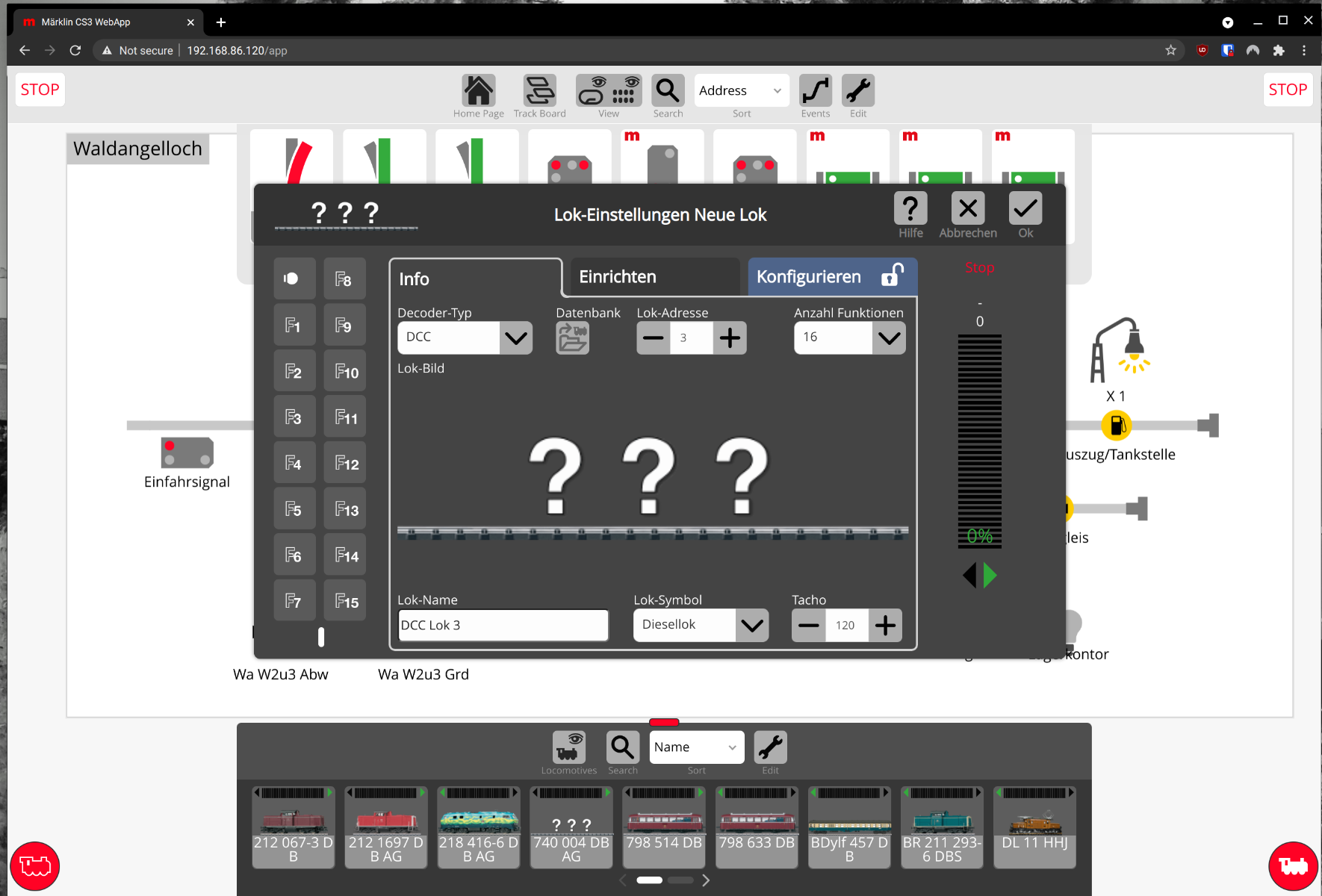
Task: Expand the Decoder-Typ DCC dropdown
Action: (x=516, y=338)
